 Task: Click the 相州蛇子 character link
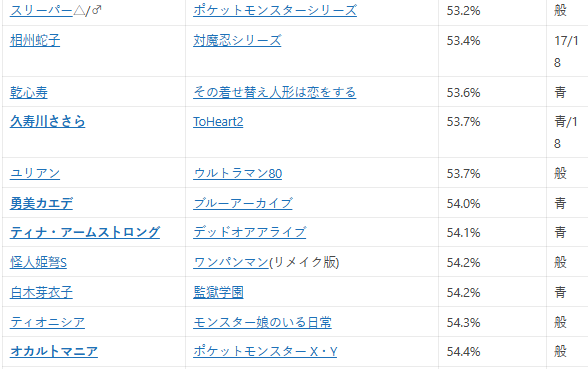[35, 40]
